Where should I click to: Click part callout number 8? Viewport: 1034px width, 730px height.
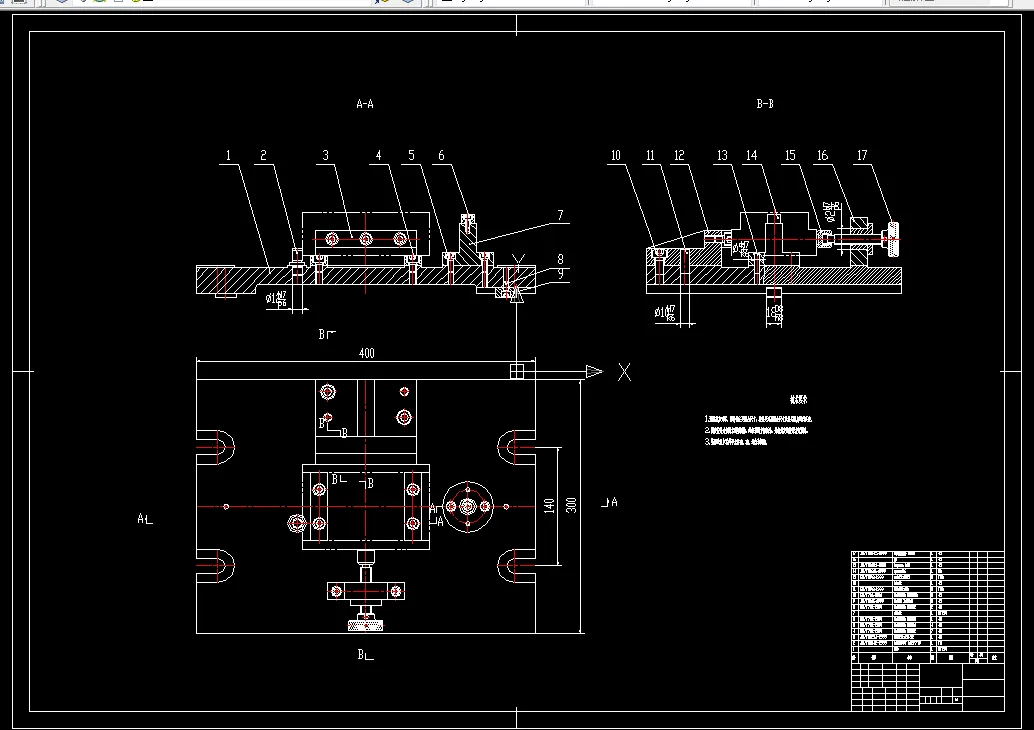561,260
